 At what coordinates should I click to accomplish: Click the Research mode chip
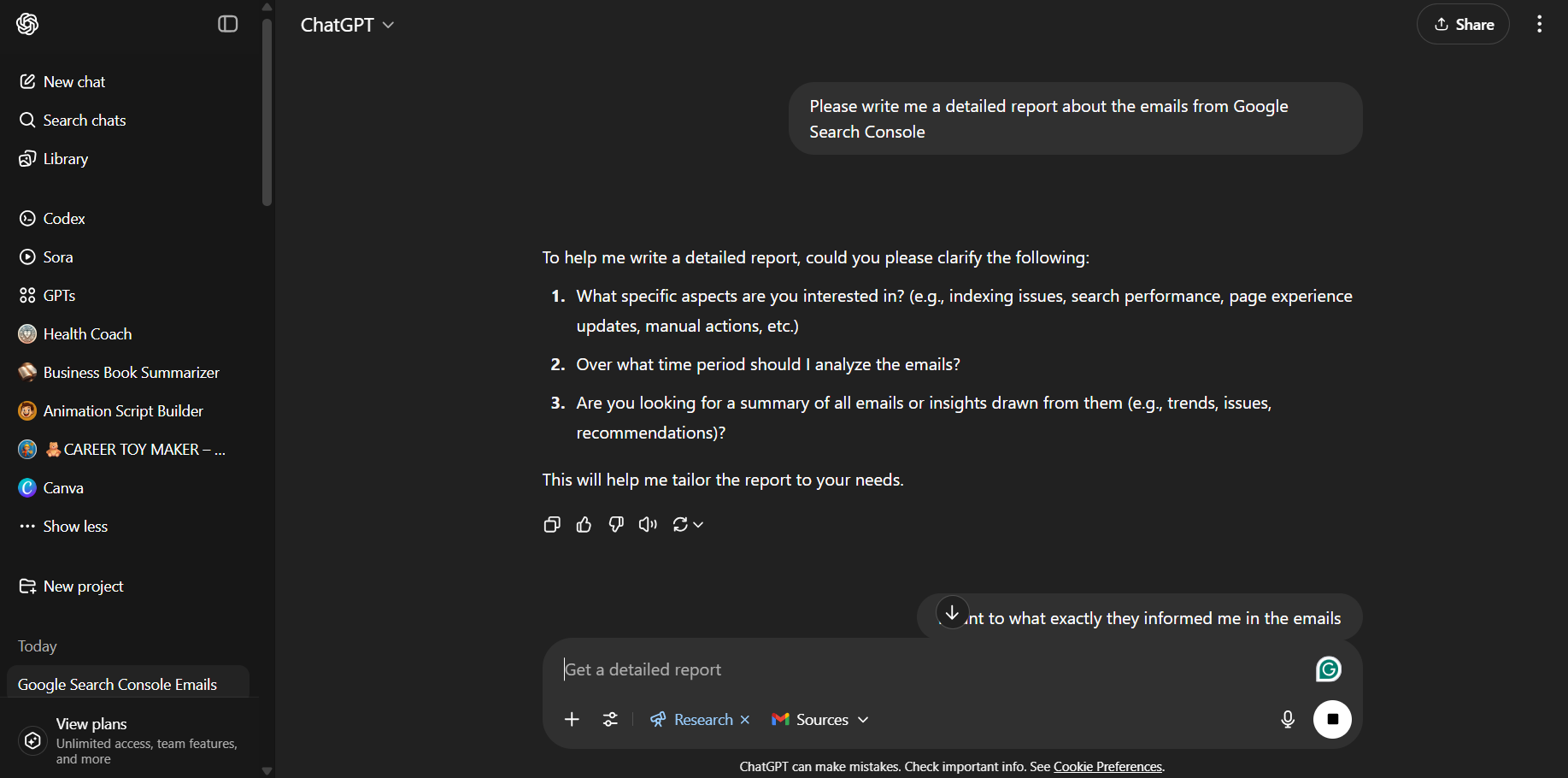tap(691, 720)
